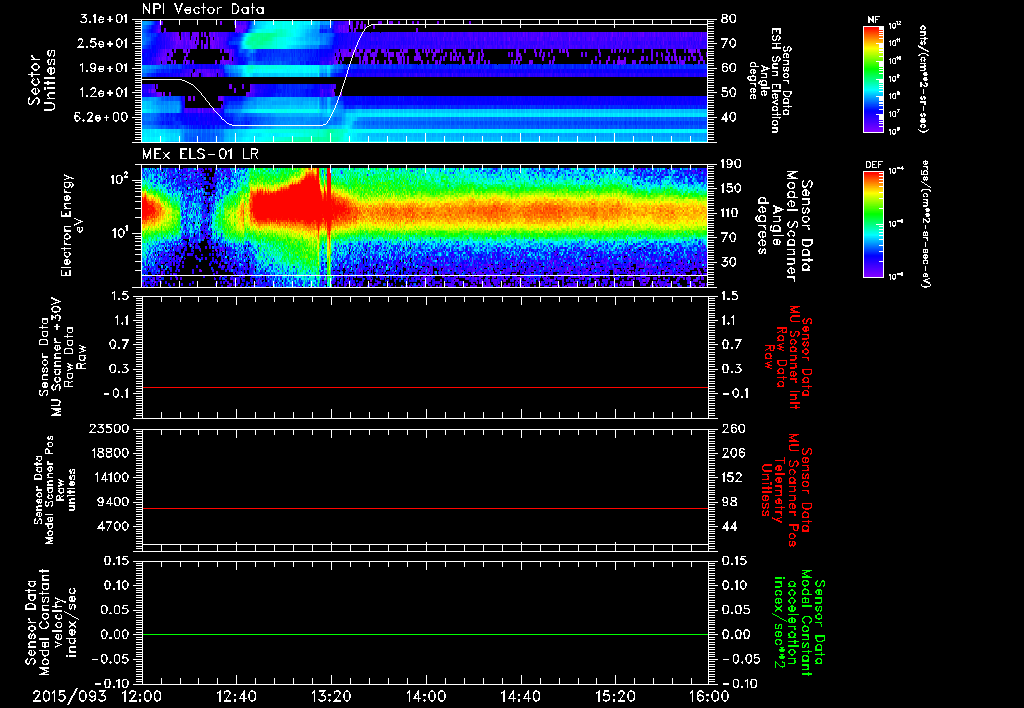The width and height of the screenshot is (1024, 708).
Task: Click the 'ergs/(cm**2-sr-sec-eV)' units label
Action: (925, 224)
